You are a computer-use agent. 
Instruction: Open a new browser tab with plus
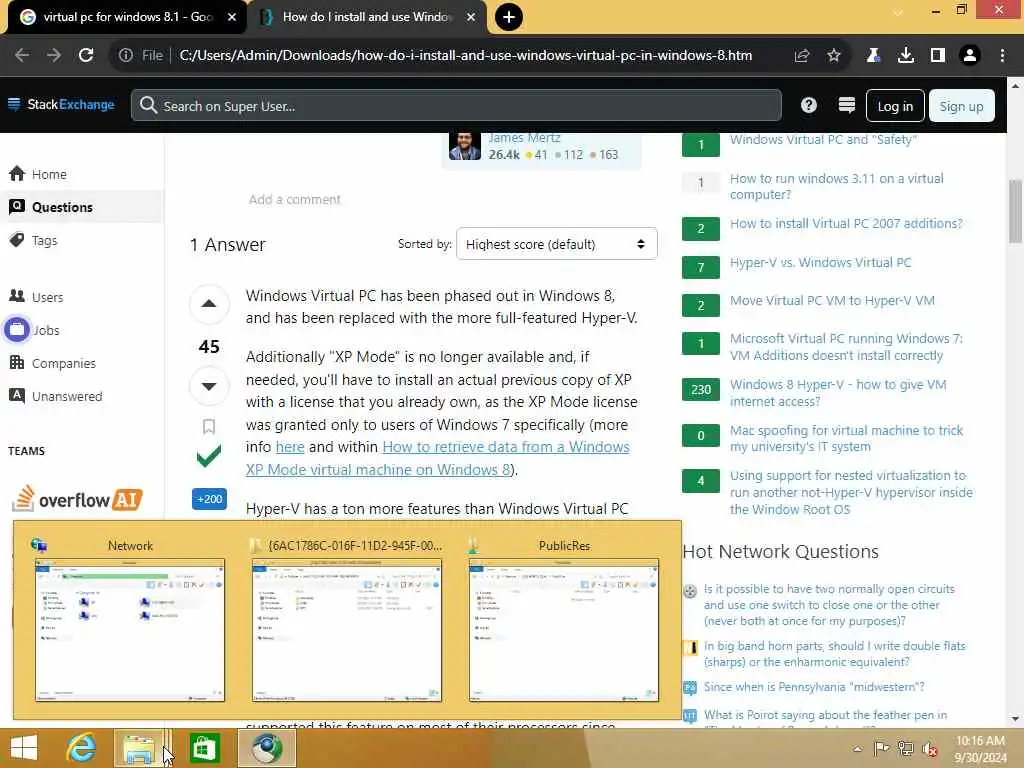pos(509,17)
